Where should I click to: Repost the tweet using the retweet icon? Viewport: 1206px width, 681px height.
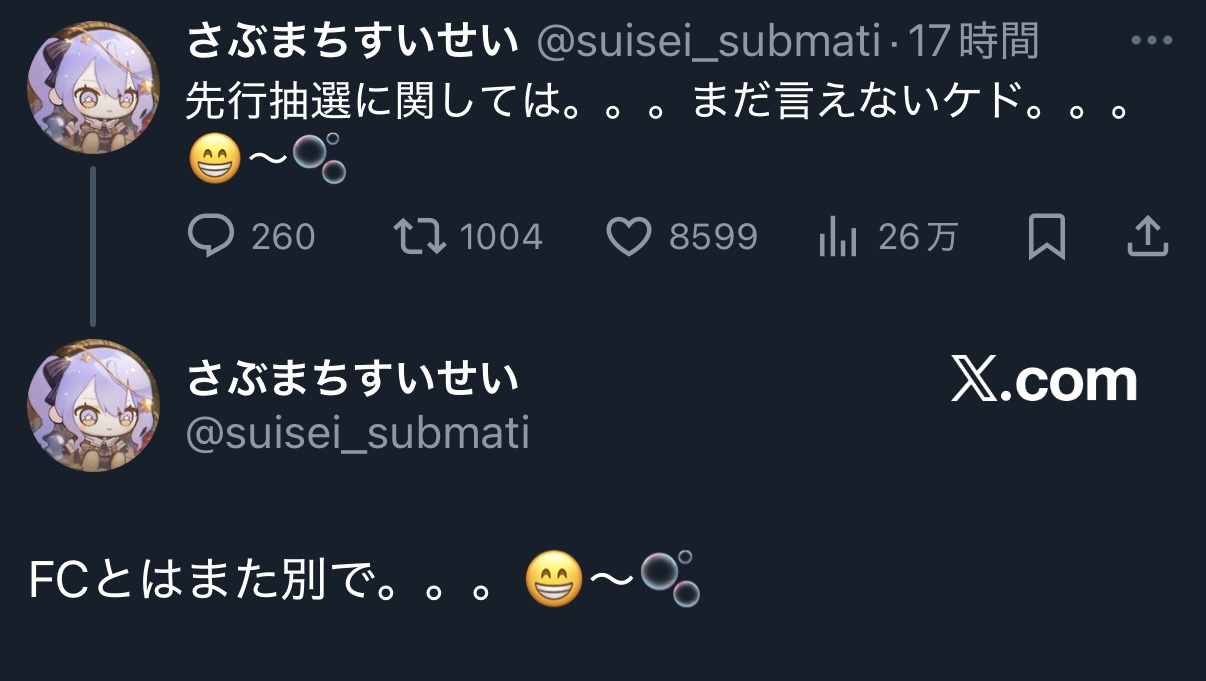(x=417, y=237)
